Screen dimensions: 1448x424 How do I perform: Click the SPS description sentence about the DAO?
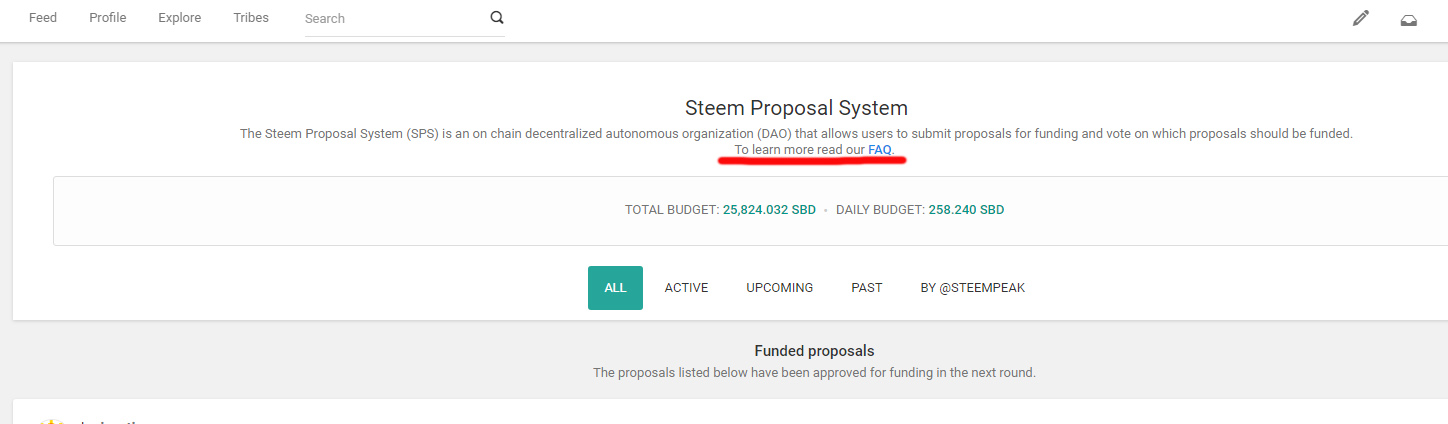796,134
